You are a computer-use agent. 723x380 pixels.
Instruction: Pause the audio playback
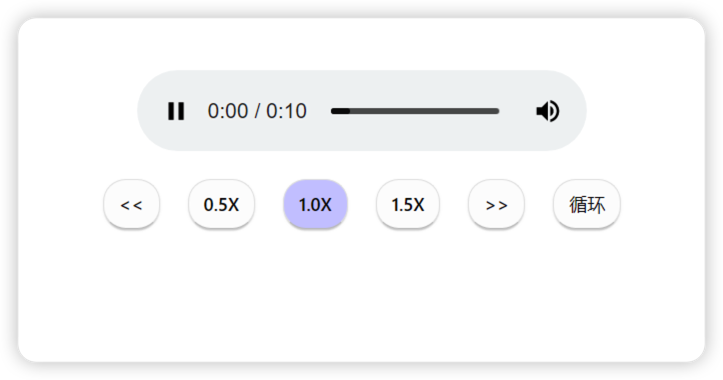[176, 111]
